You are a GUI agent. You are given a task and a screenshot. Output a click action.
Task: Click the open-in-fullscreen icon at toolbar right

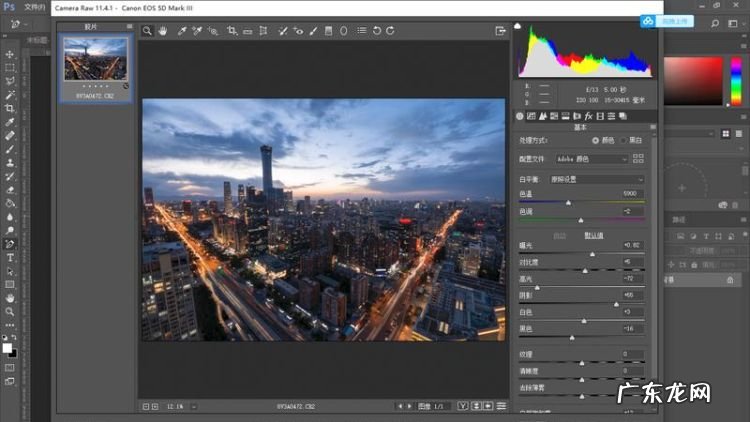click(x=501, y=31)
